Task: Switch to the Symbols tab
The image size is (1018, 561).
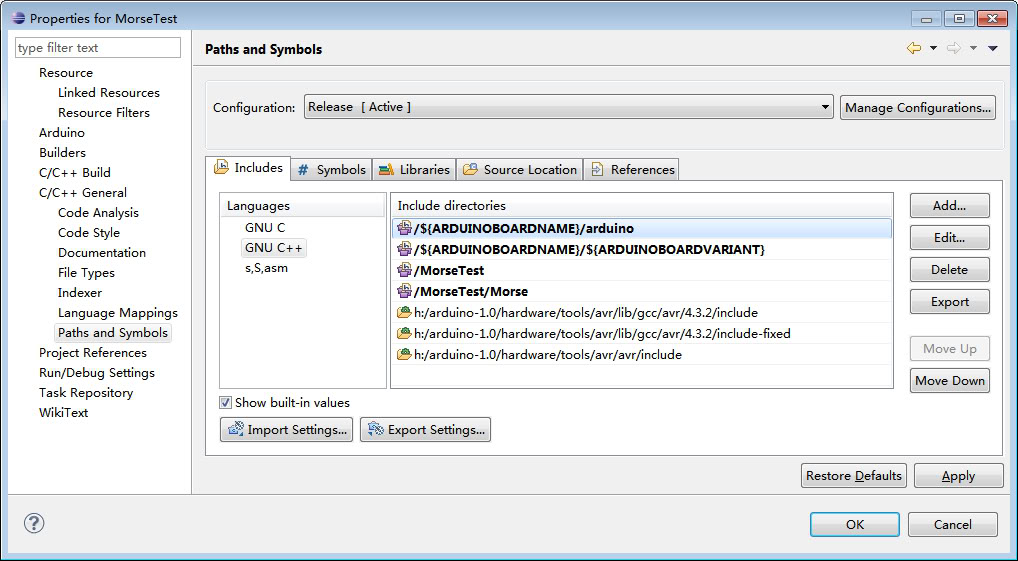Action: pyautogui.click(x=331, y=170)
